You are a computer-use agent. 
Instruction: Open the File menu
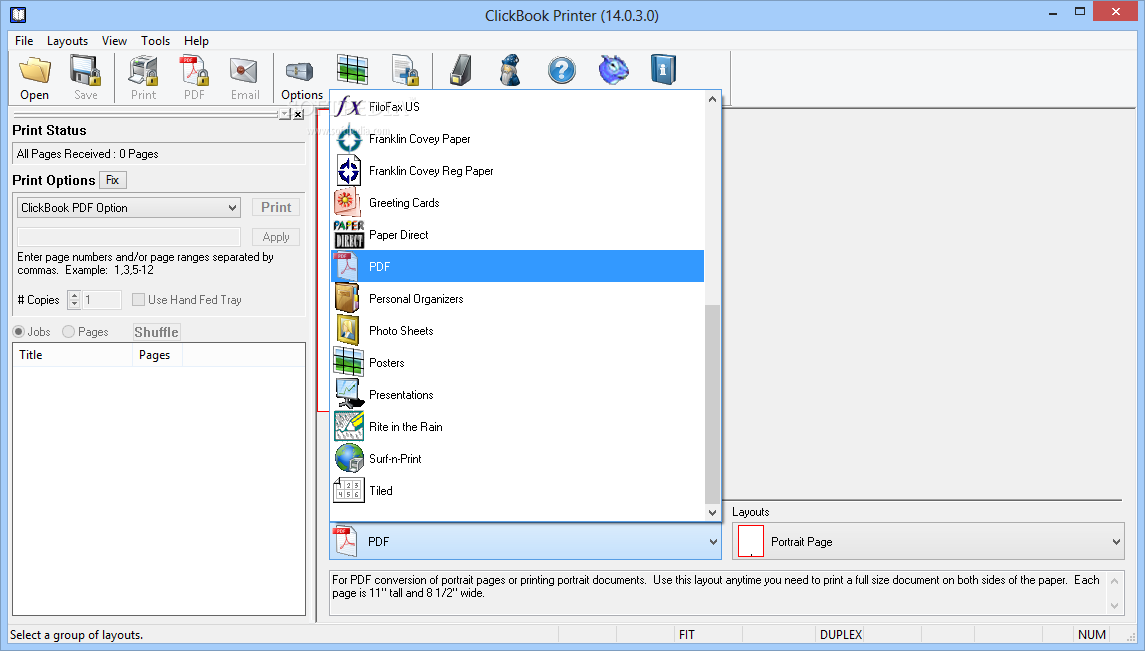click(24, 41)
